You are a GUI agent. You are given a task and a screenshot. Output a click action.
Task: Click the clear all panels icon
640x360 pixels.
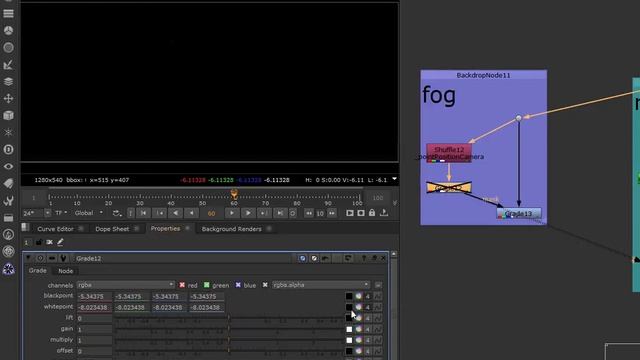(x=49, y=242)
